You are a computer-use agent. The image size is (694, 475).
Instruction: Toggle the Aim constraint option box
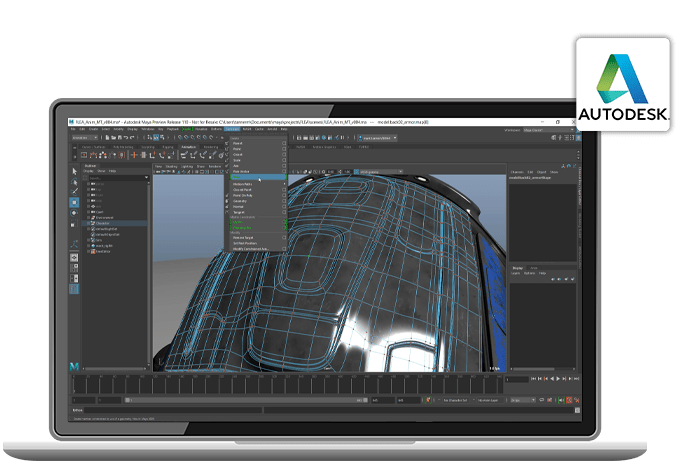(284, 165)
